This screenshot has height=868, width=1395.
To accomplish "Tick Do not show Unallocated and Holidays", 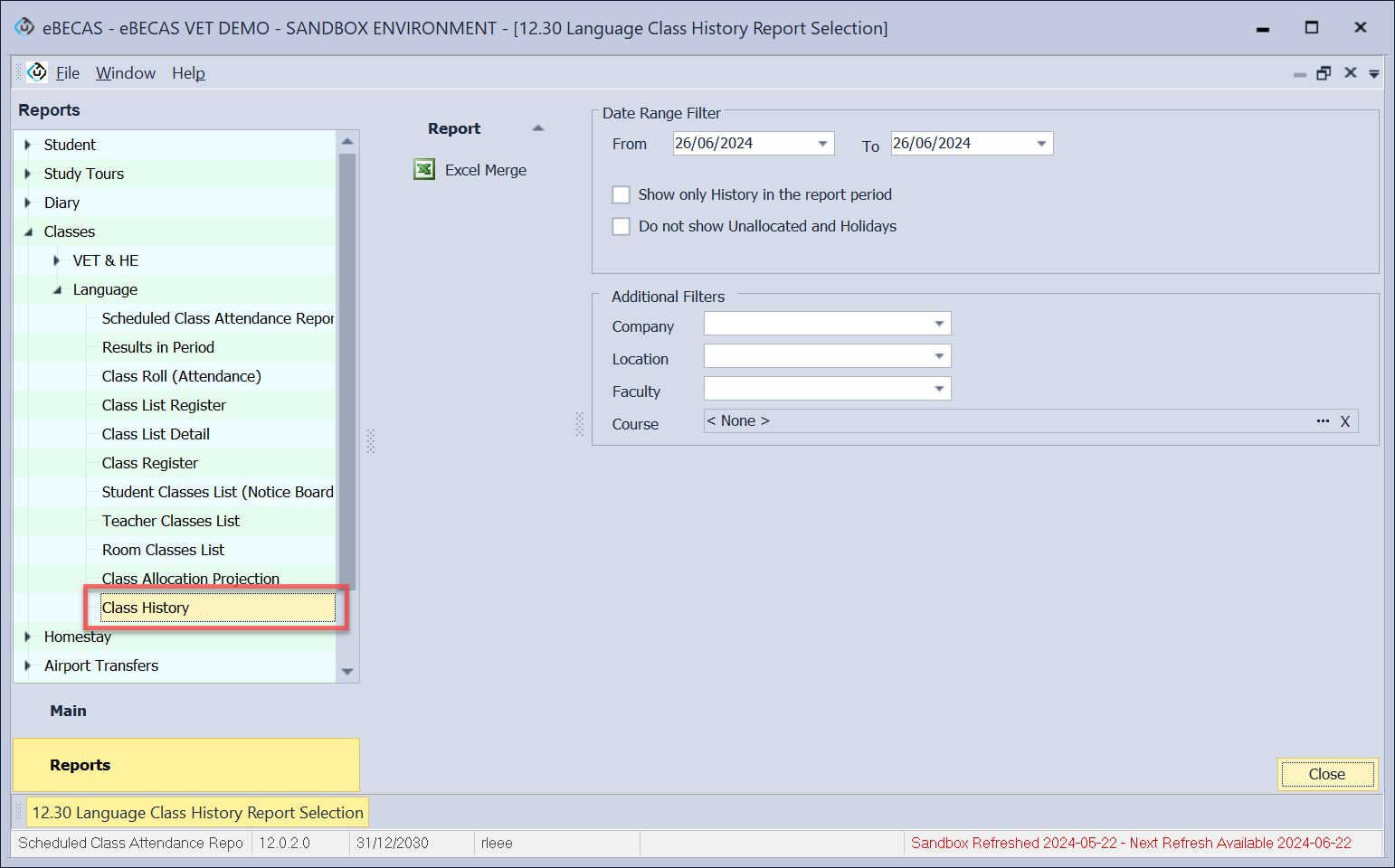I will pos(622,227).
